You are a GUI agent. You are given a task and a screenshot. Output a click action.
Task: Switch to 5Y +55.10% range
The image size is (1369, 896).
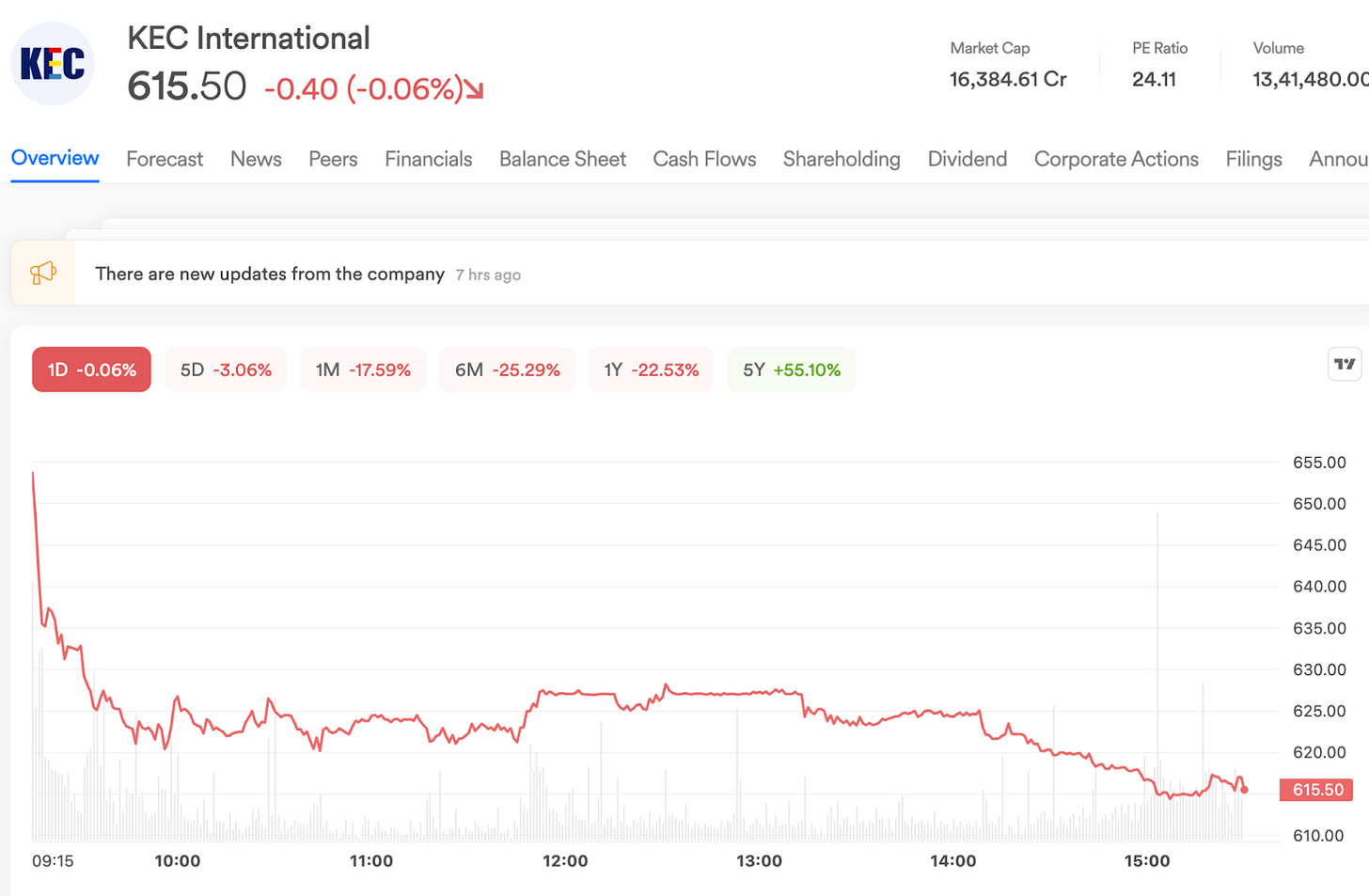pos(792,369)
